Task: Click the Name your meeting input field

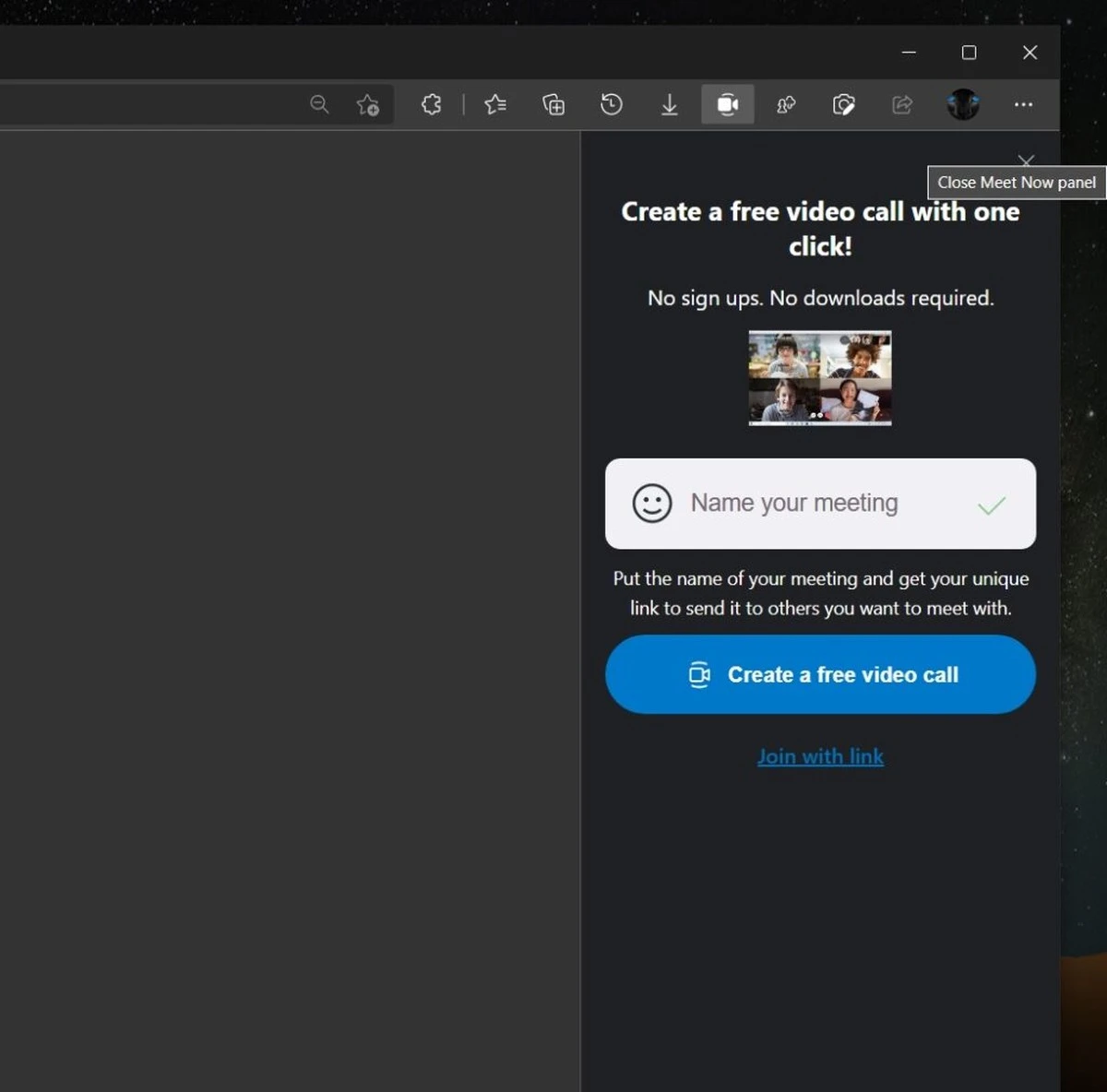Action: pyautogui.click(x=812, y=504)
